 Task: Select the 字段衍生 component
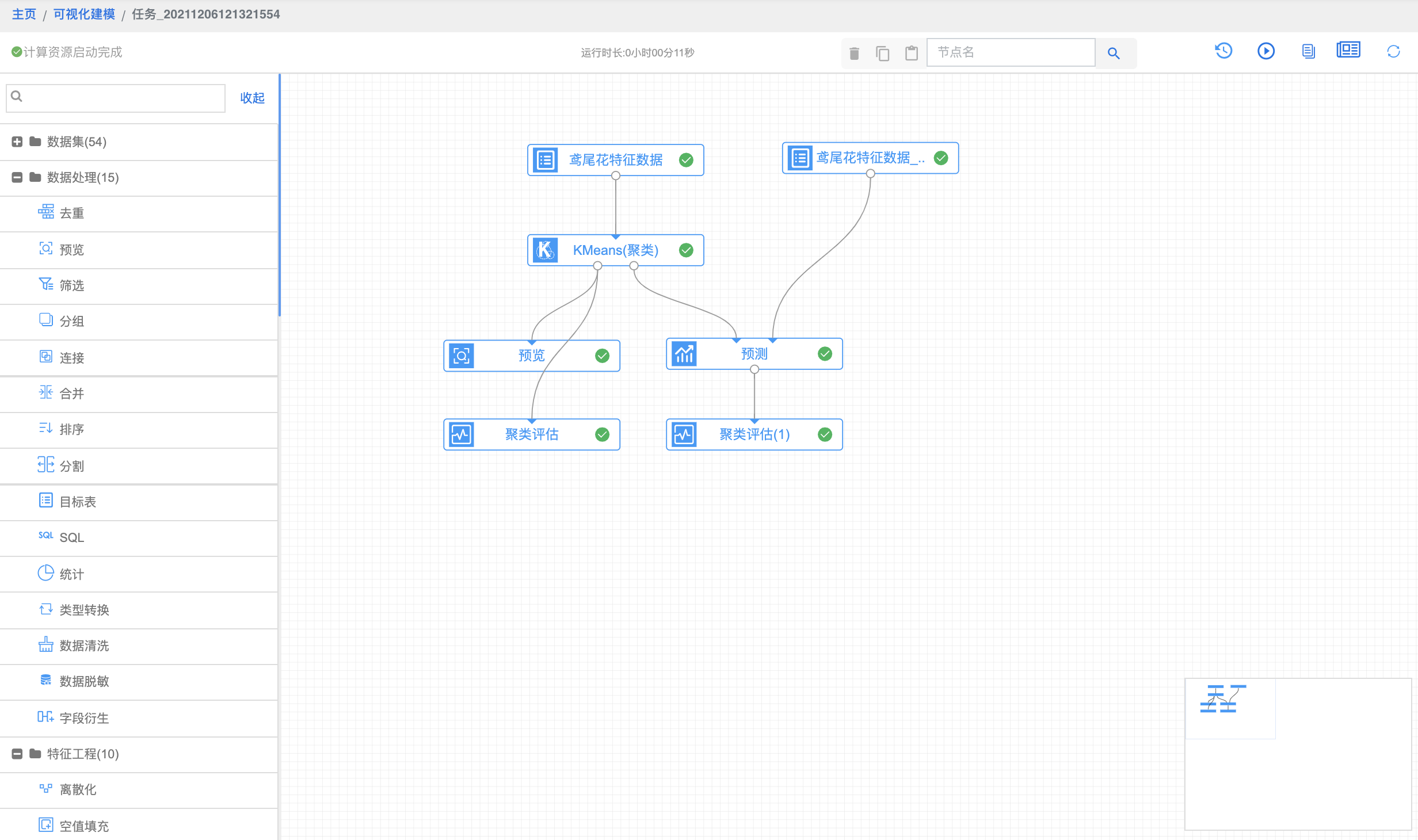point(139,718)
